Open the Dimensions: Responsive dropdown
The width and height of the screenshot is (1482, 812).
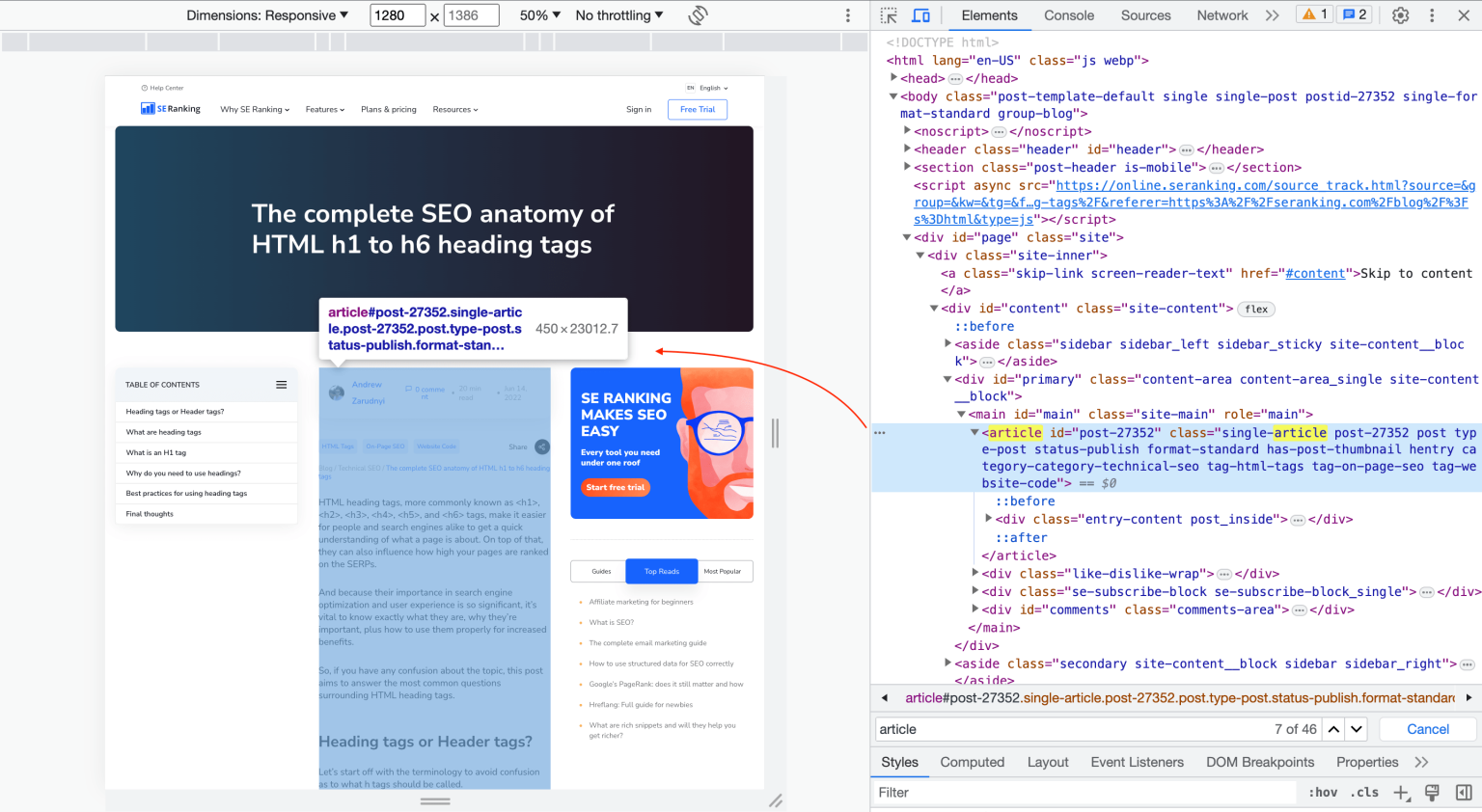(x=266, y=14)
